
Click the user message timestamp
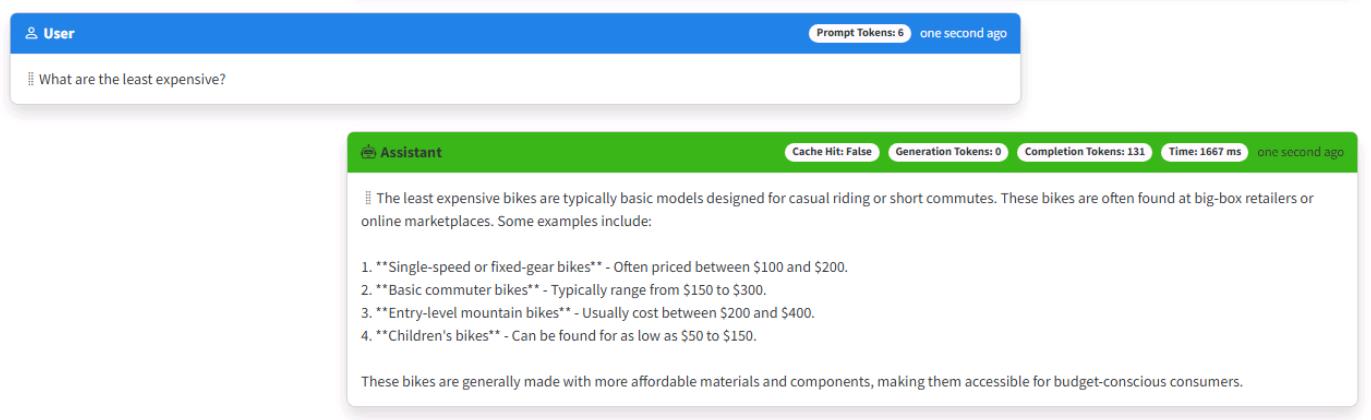964,33
